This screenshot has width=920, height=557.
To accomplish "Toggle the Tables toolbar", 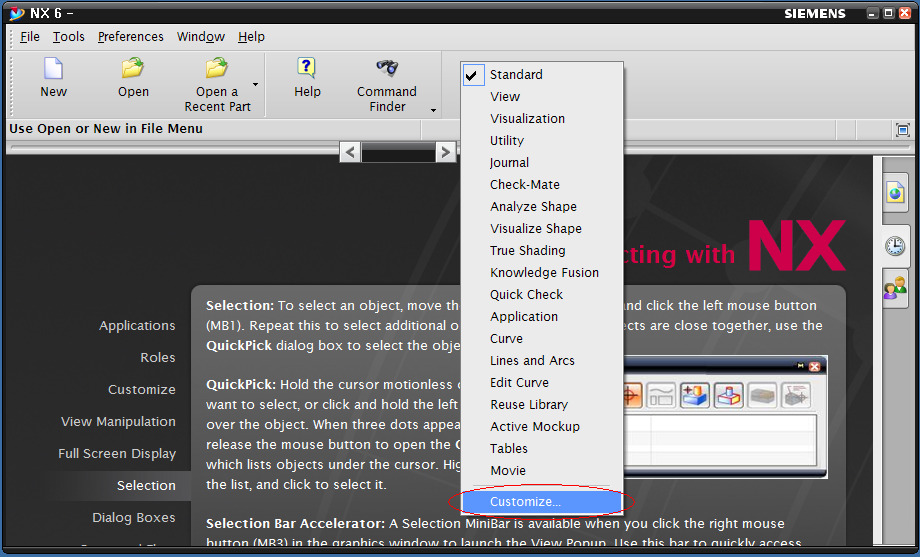I will pyautogui.click(x=542, y=448).
